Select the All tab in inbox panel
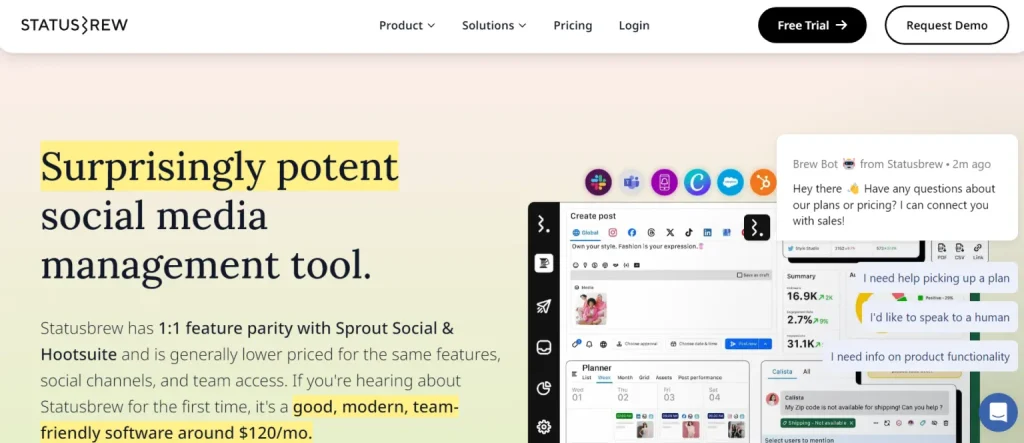Viewport: 1024px width, 443px height. 807,372
